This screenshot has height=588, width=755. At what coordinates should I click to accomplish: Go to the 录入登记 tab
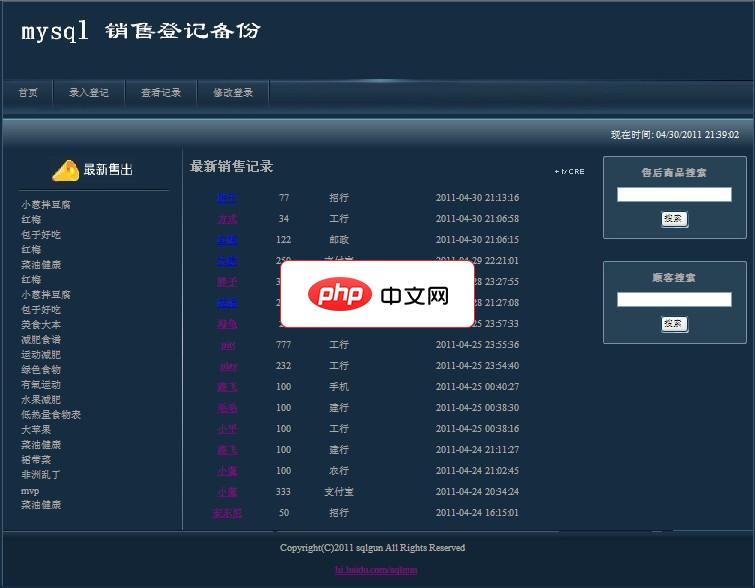click(x=89, y=92)
